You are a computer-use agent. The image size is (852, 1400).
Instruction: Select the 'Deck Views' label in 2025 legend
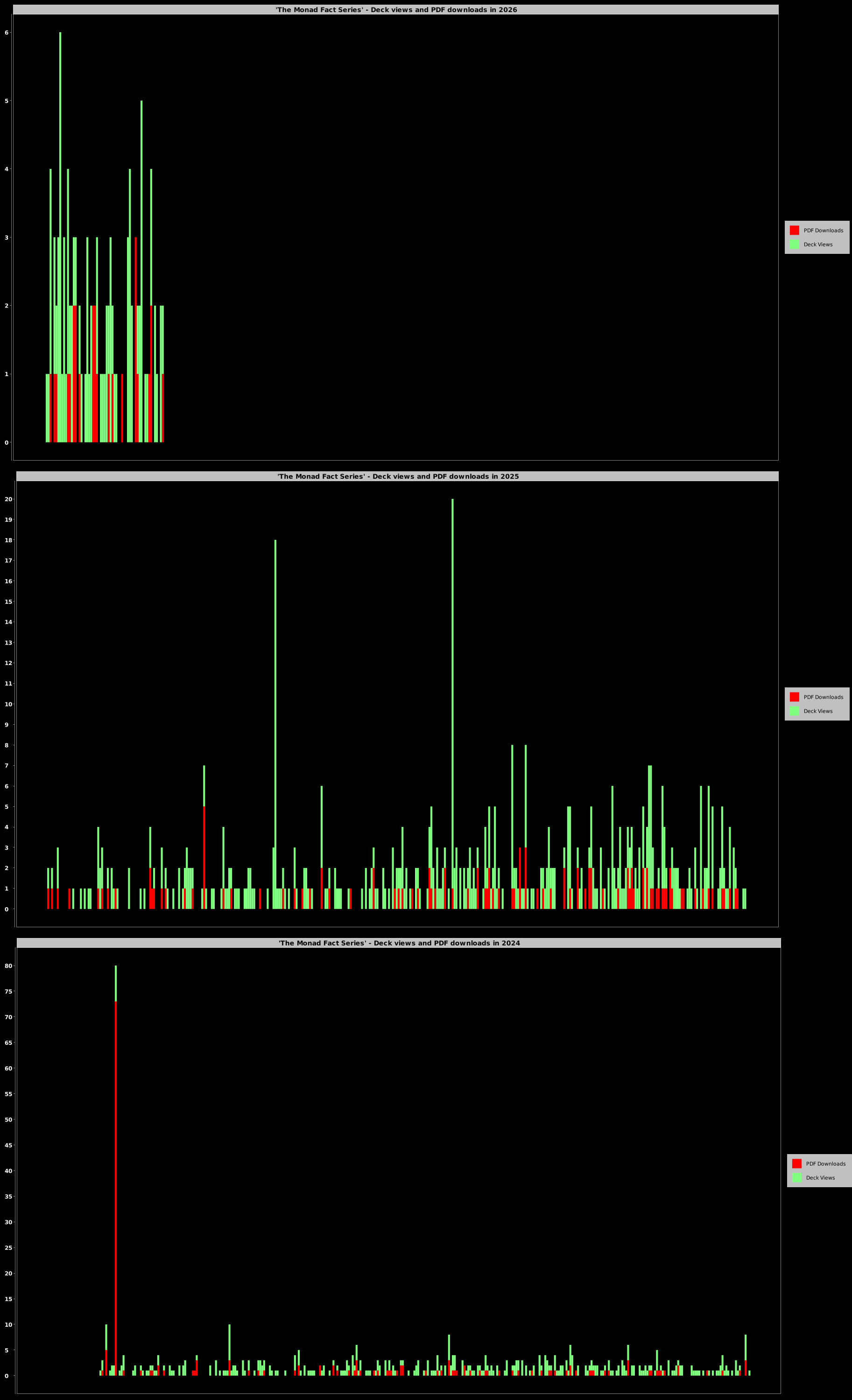[817, 711]
